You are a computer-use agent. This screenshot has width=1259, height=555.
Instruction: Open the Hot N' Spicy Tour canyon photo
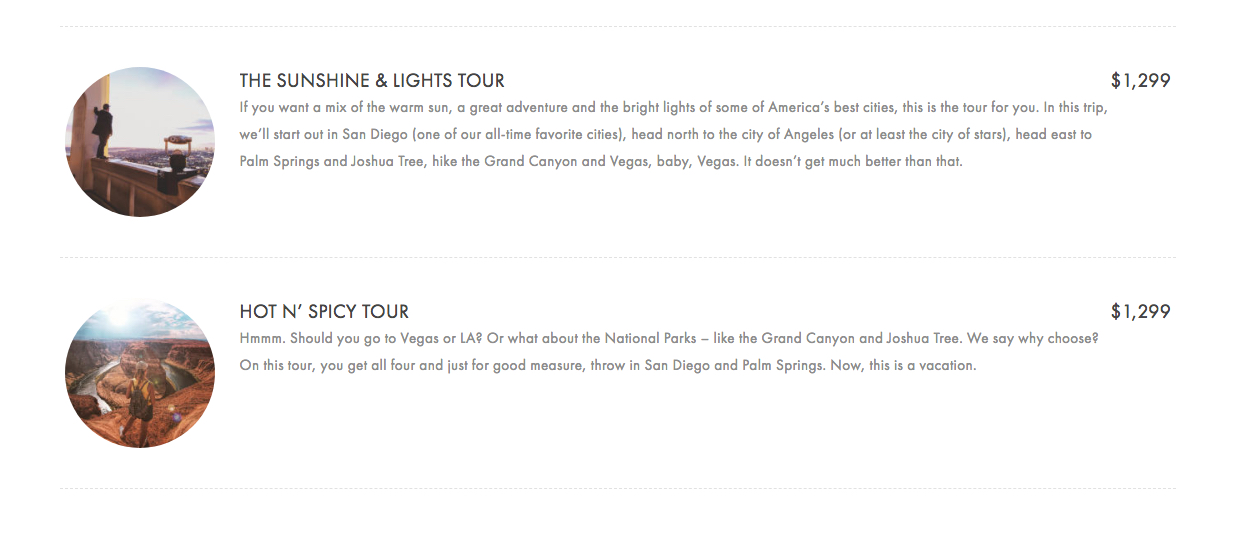pyautogui.click(x=140, y=373)
